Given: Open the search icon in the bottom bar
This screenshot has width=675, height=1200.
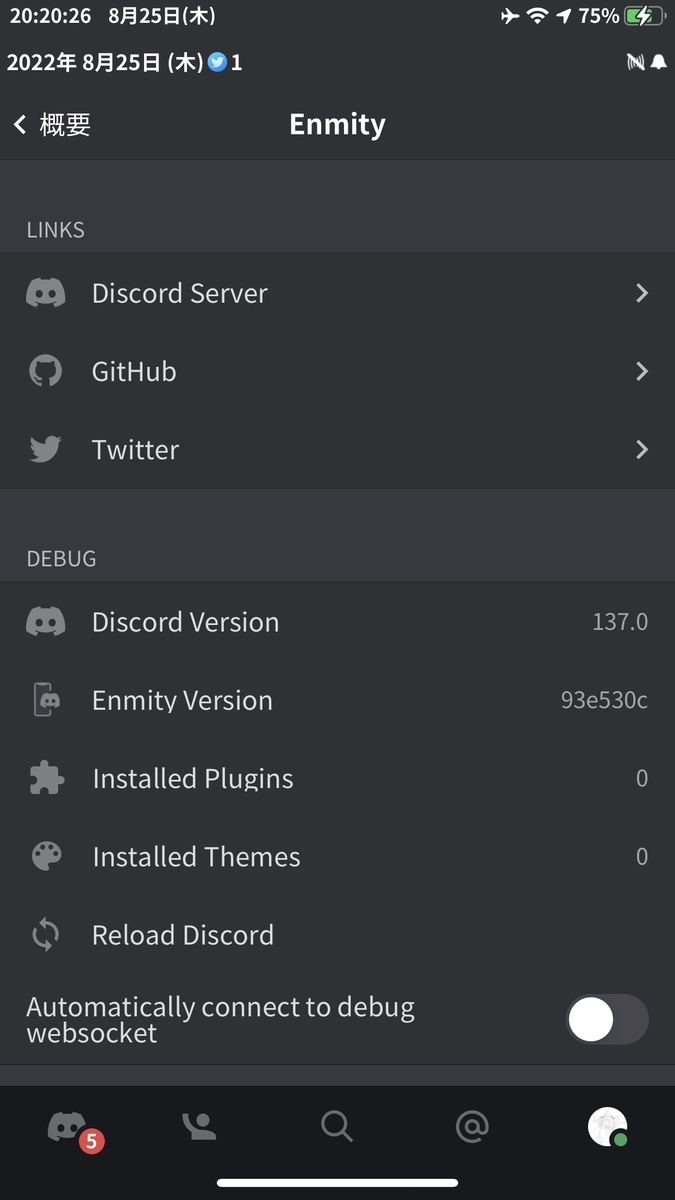Looking at the screenshot, I should (x=336, y=1126).
